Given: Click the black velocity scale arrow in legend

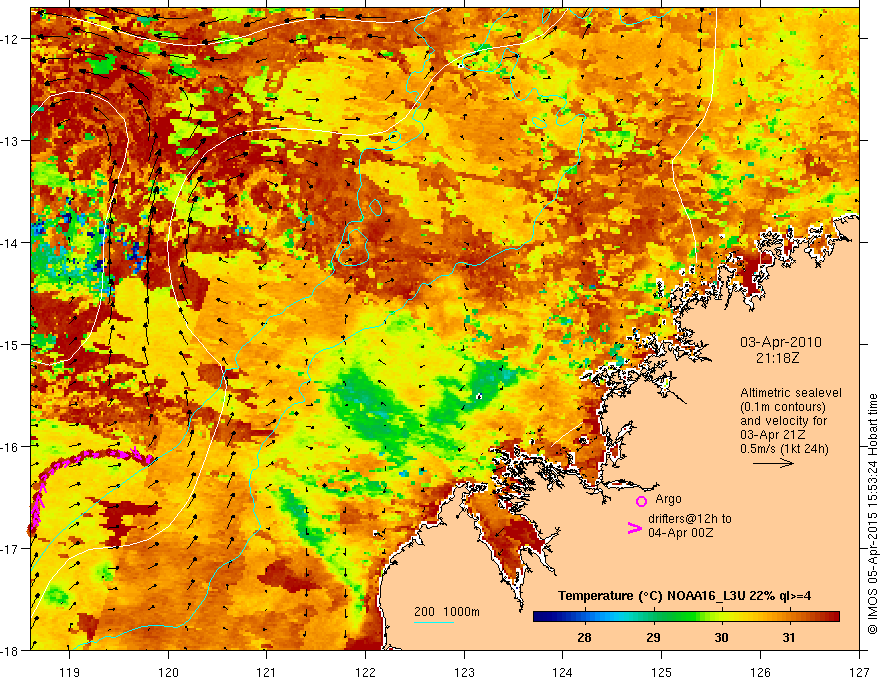Looking at the screenshot, I should (773, 463).
